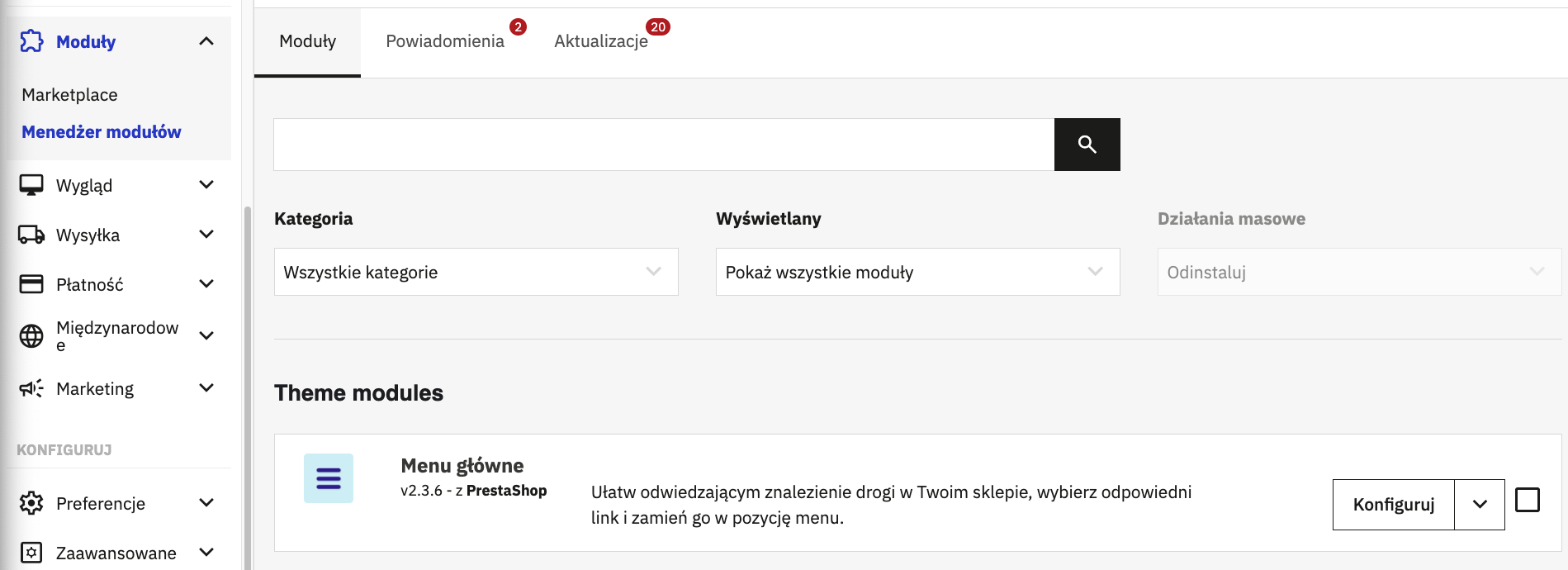Viewport: 1568px width, 570px height.
Task: Collapse the Moduły sidebar section chevron
Action: click(x=206, y=41)
